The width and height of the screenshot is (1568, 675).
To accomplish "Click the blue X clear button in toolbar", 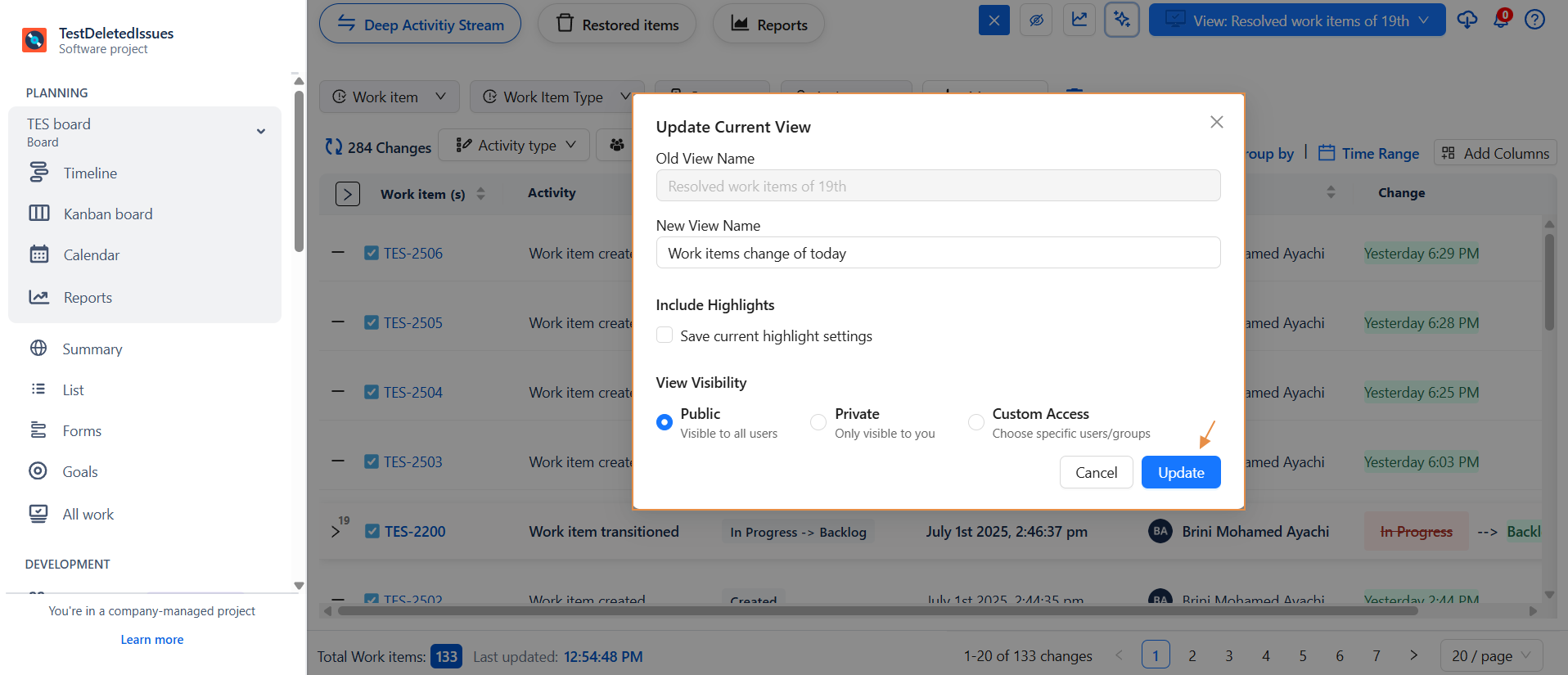I will coord(994,20).
